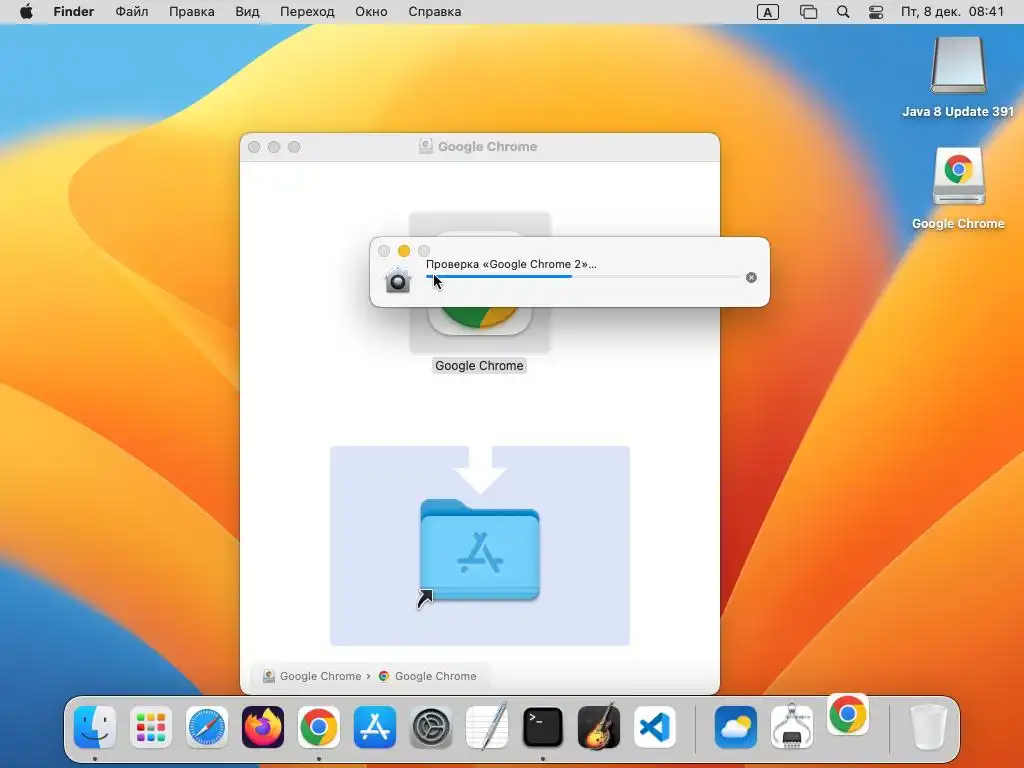This screenshot has height=768, width=1024.
Task: Click the Google Chrome label under app icon
Action: [x=479, y=366]
